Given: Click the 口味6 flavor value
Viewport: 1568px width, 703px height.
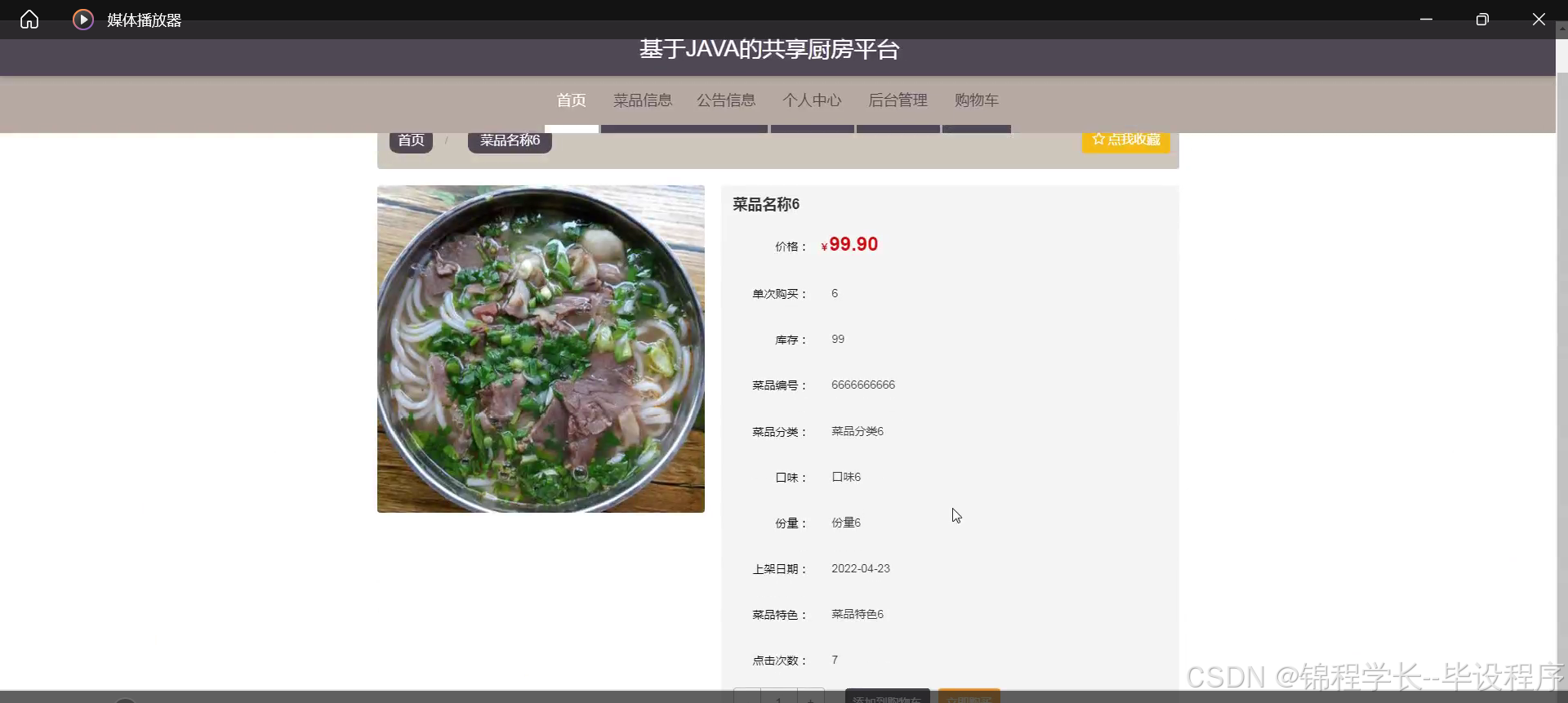Looking at the screenshot, I should 846,477.
